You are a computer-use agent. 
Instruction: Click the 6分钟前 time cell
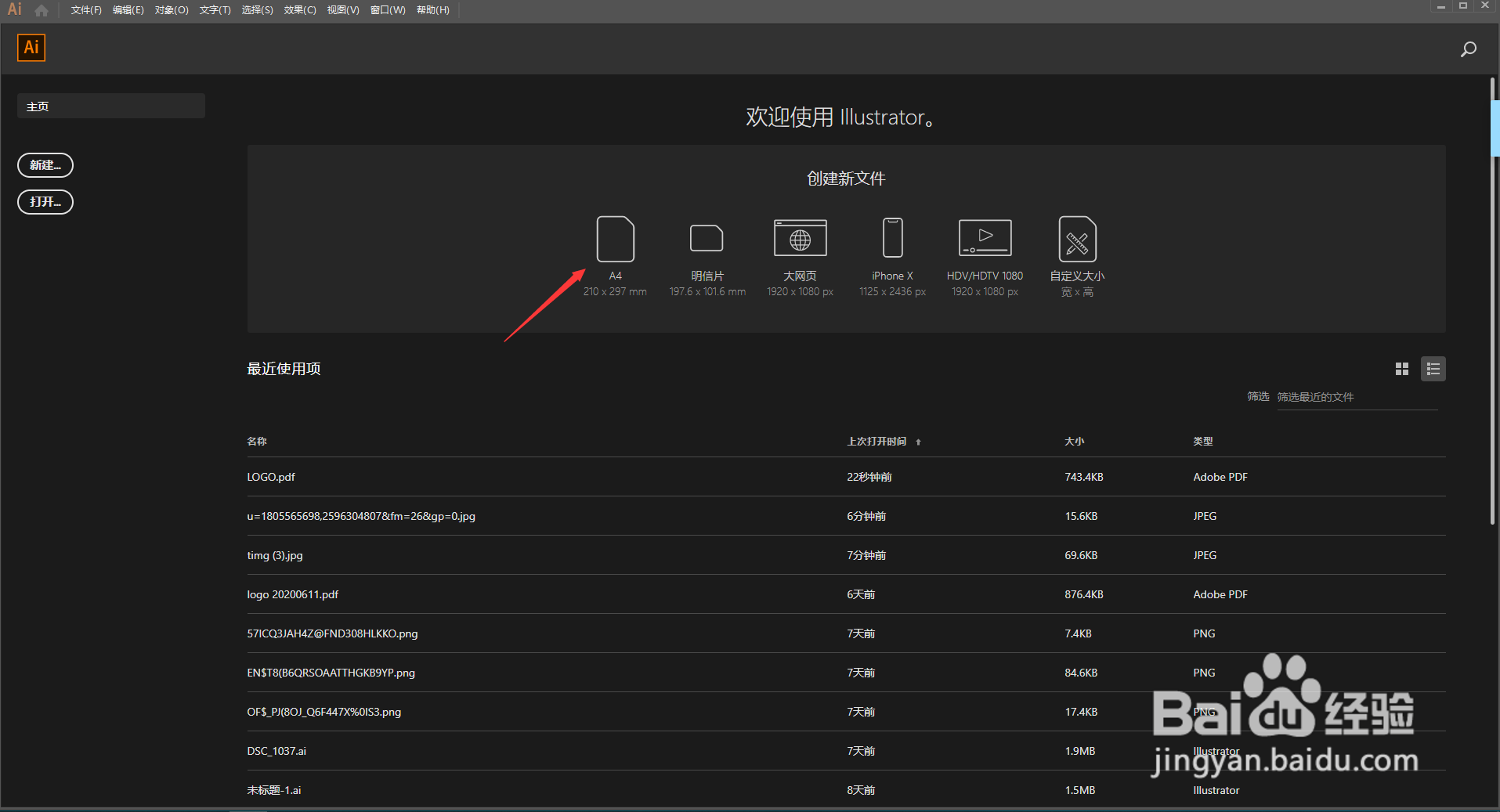pos(866,516)
